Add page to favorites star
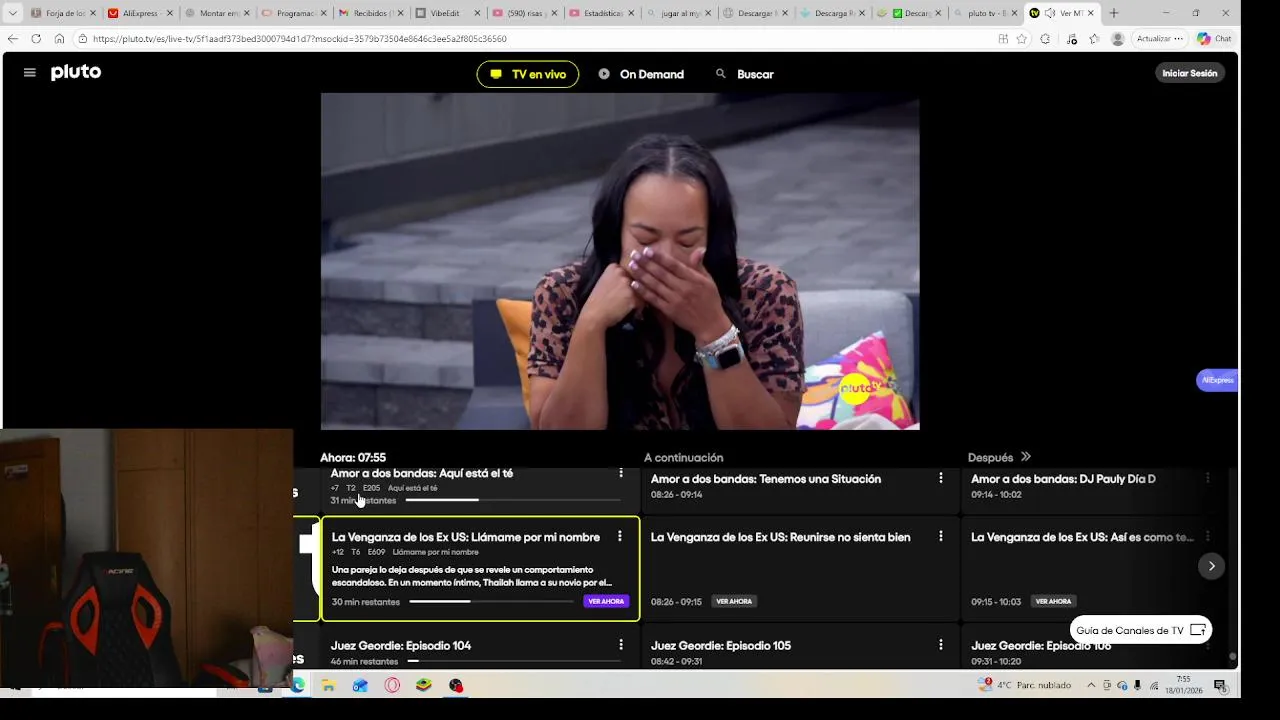 pyautogui.click(x=1021, y=39)
